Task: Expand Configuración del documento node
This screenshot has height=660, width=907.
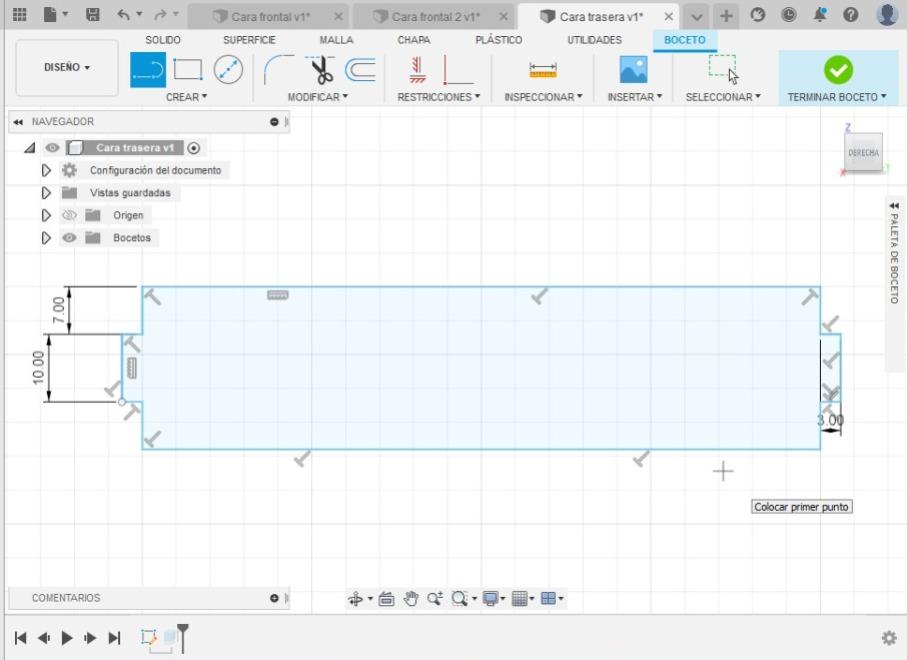Action: click(46, 170)
